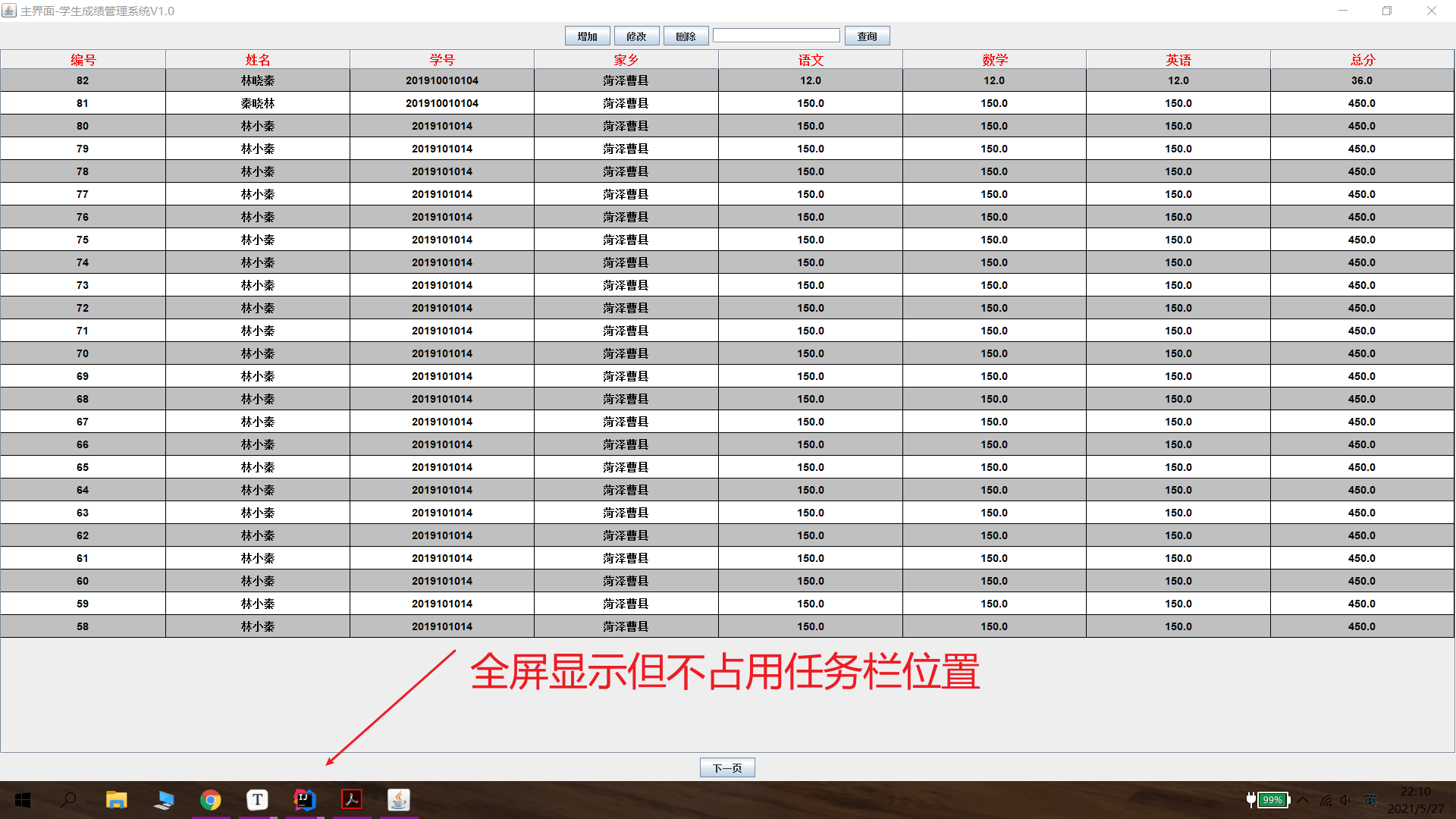
Task: Minimize the main window
Action: click(x=1343, y=11)
